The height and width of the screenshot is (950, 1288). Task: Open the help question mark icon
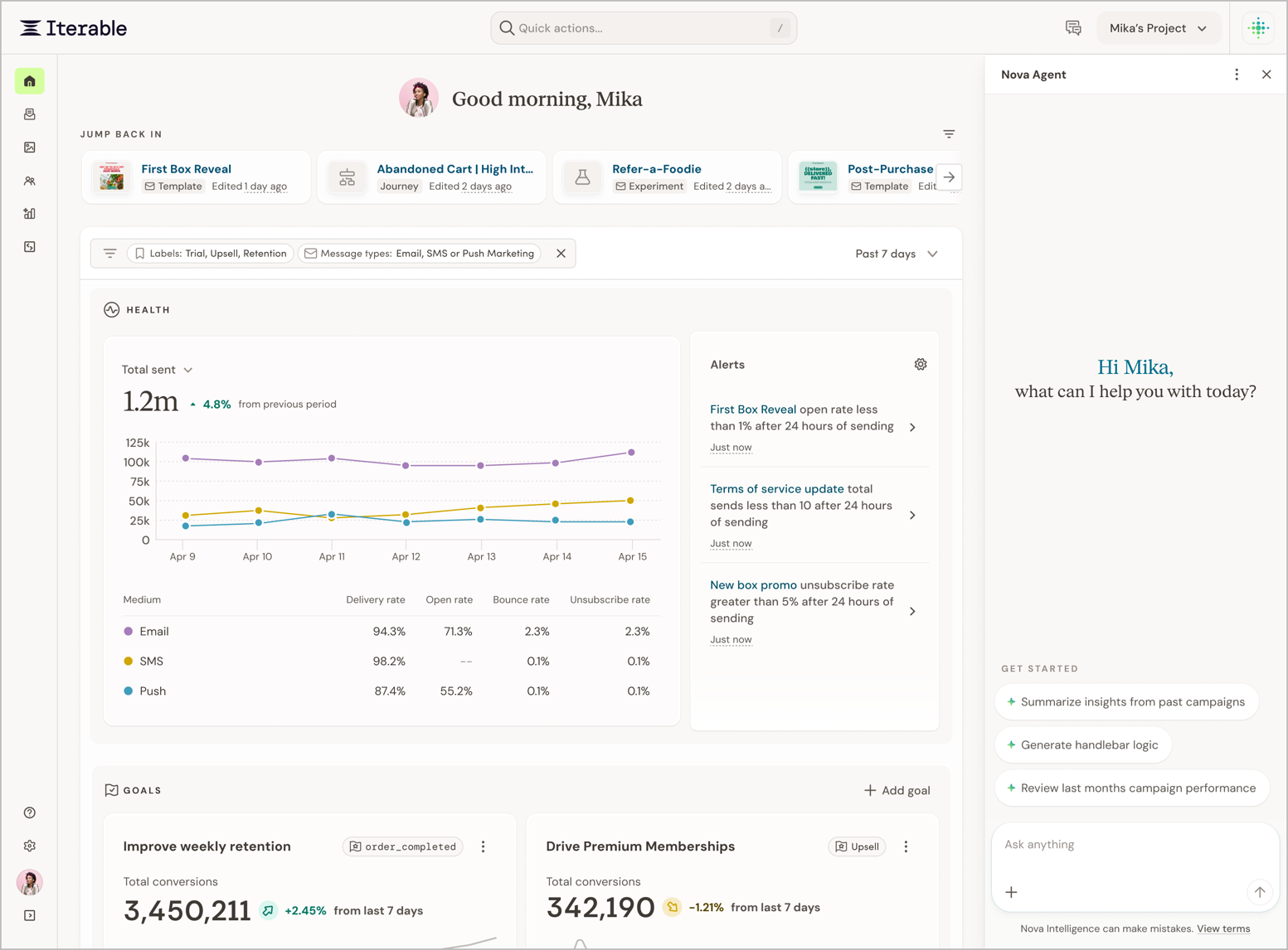point(30,812)
